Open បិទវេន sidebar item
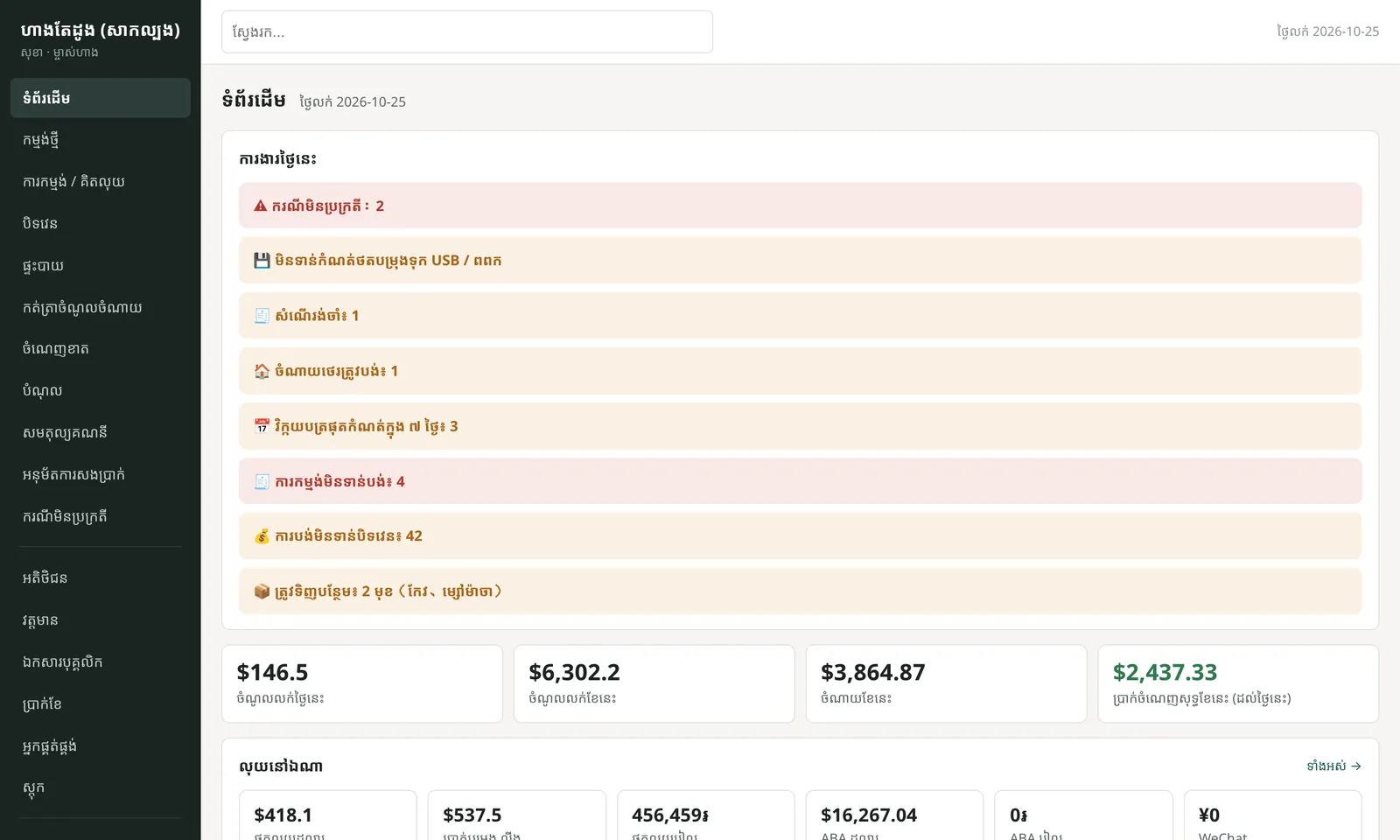1400x840 pixels. 101,224
